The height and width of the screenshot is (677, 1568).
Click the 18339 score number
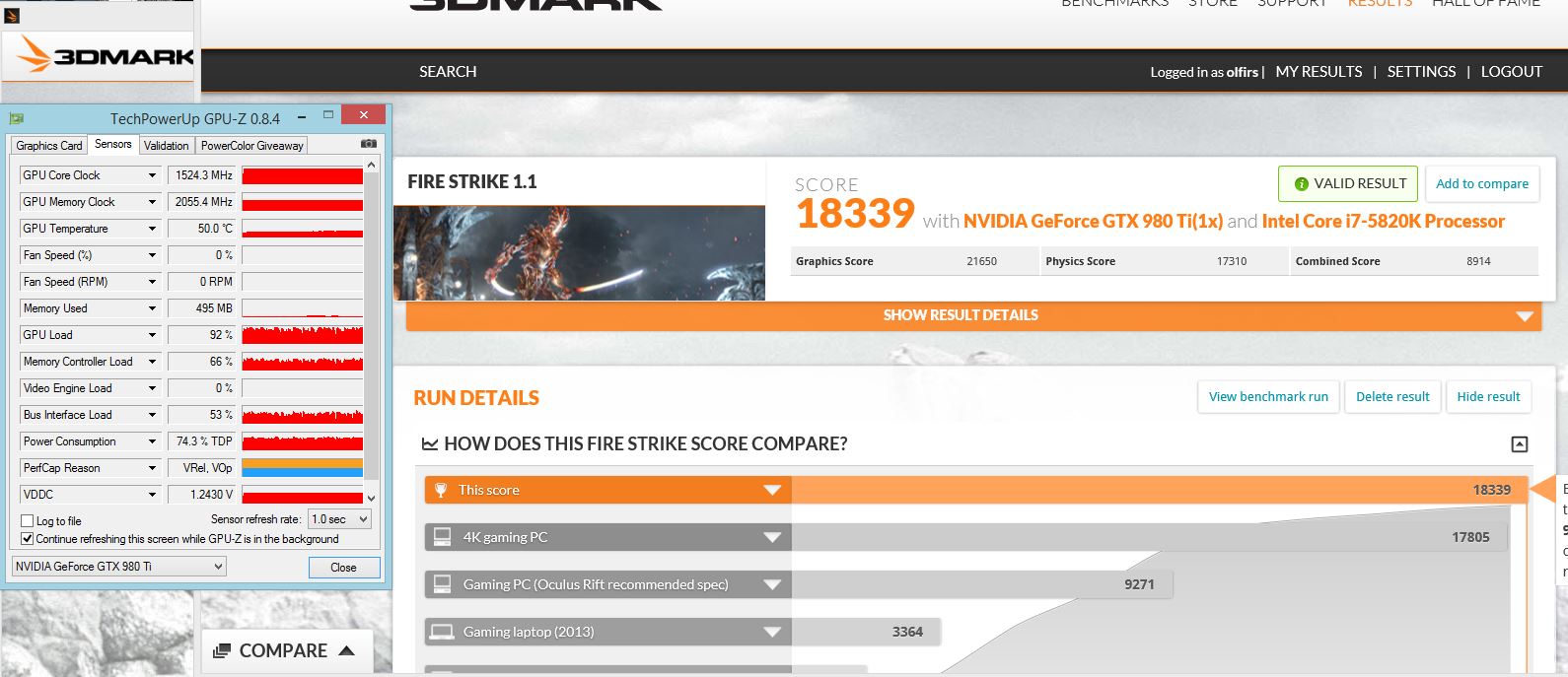(855, 214)
